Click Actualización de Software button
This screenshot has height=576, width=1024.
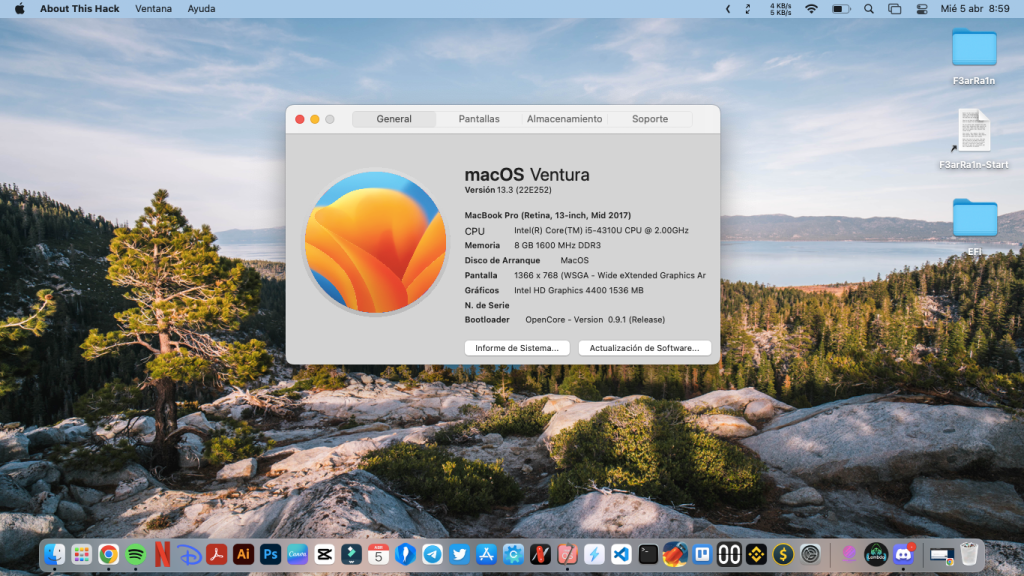tap(645, 348)
